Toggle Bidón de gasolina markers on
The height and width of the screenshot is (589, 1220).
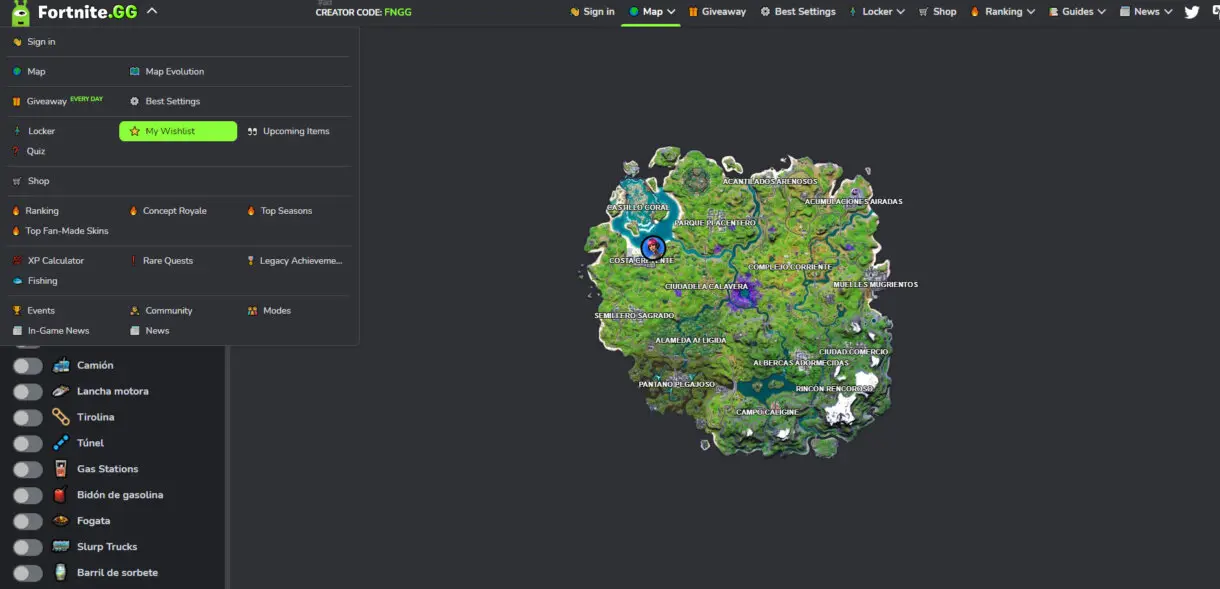pos(28,496)
